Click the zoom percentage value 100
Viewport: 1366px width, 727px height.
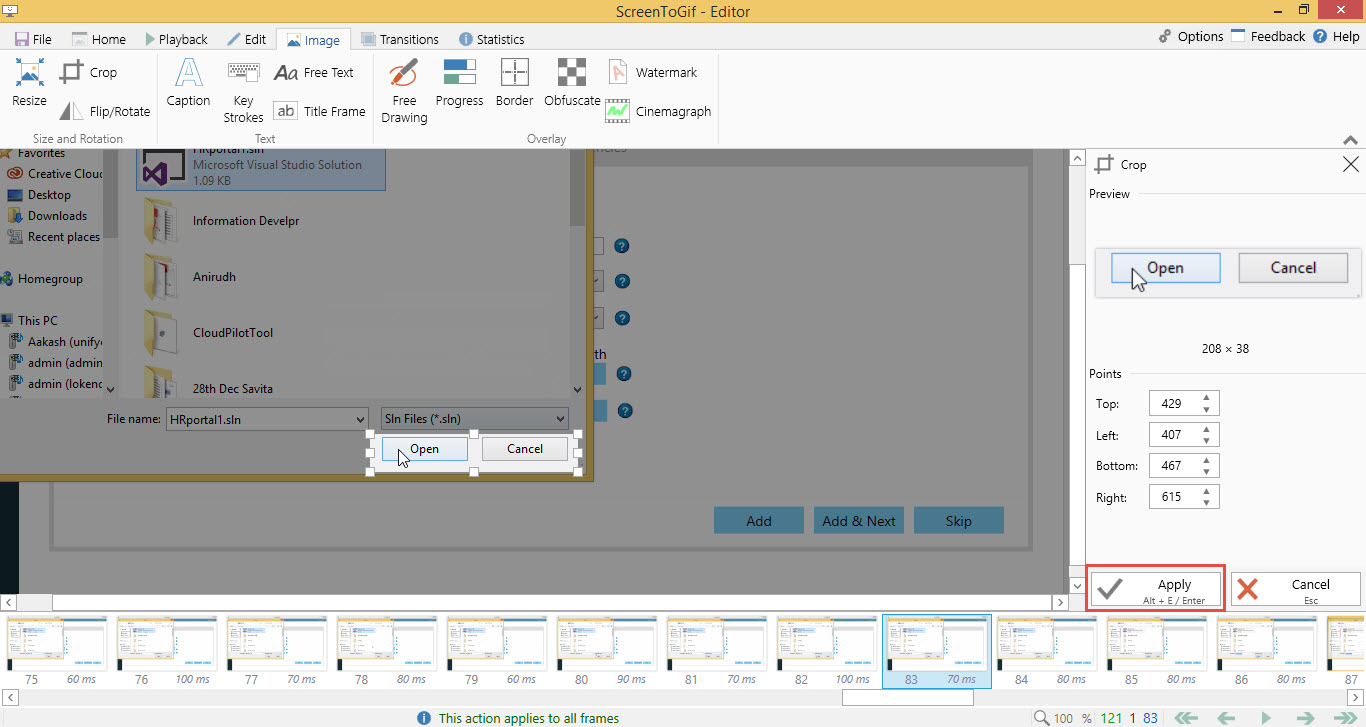[1065, 718]
